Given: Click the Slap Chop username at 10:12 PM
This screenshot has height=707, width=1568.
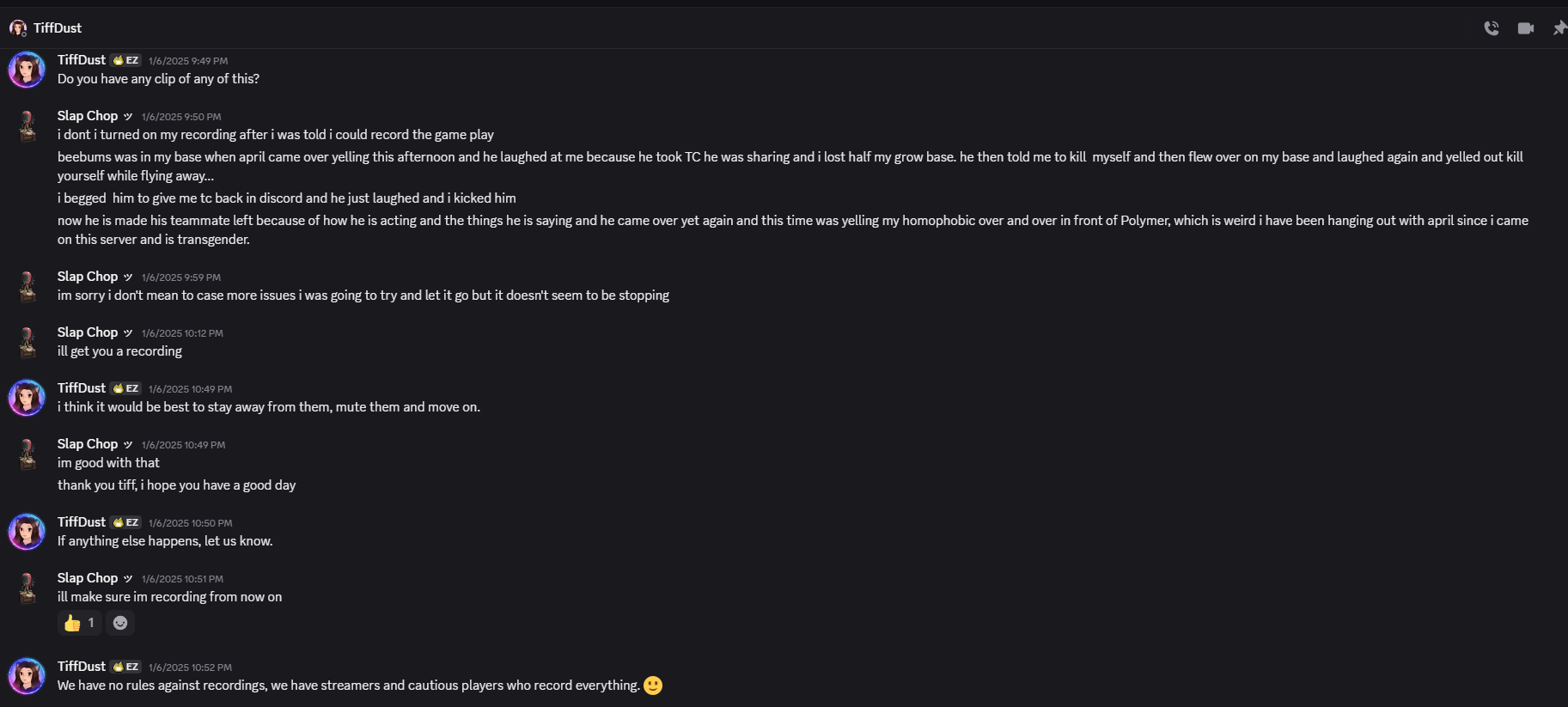Looking at the screenshot, I should (88, 332).
